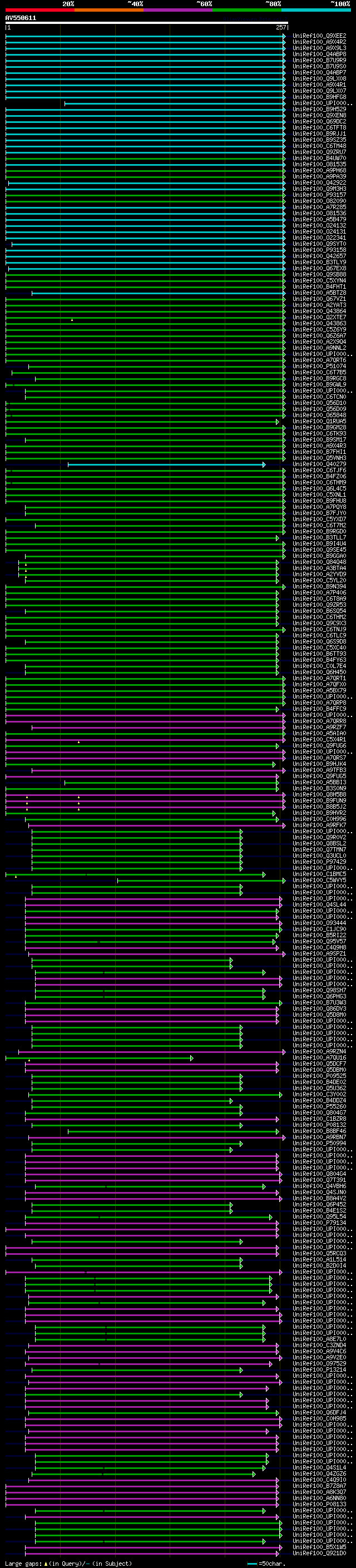Select subject label UniRef100_A9RZF7
Screen dimensions: 356x1568
(319, 728)
